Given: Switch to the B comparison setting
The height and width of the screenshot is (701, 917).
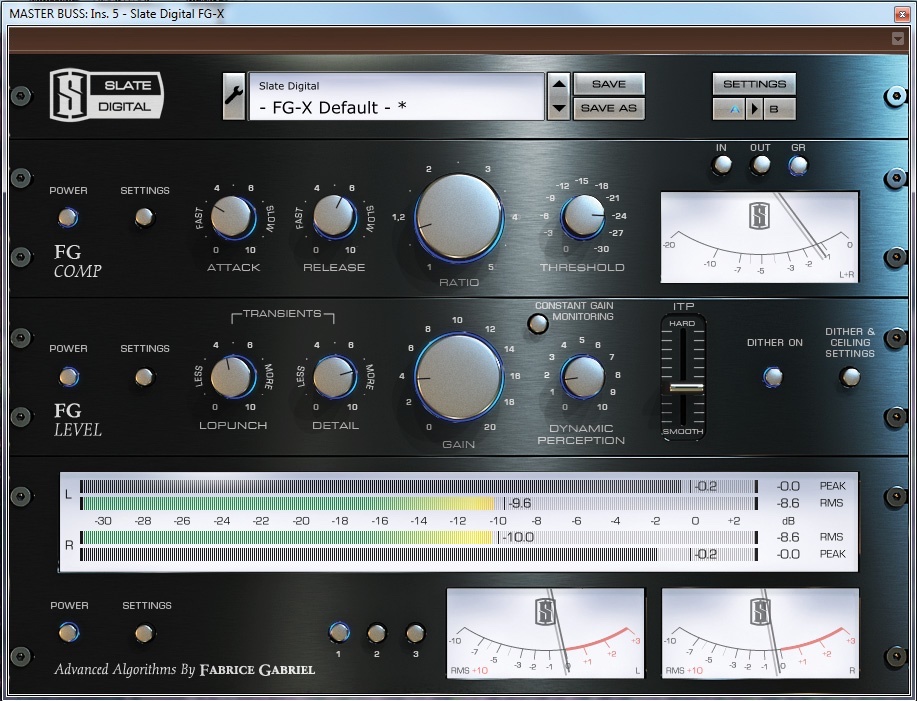Looking at the screenshot, I should [x=779, y=109].
